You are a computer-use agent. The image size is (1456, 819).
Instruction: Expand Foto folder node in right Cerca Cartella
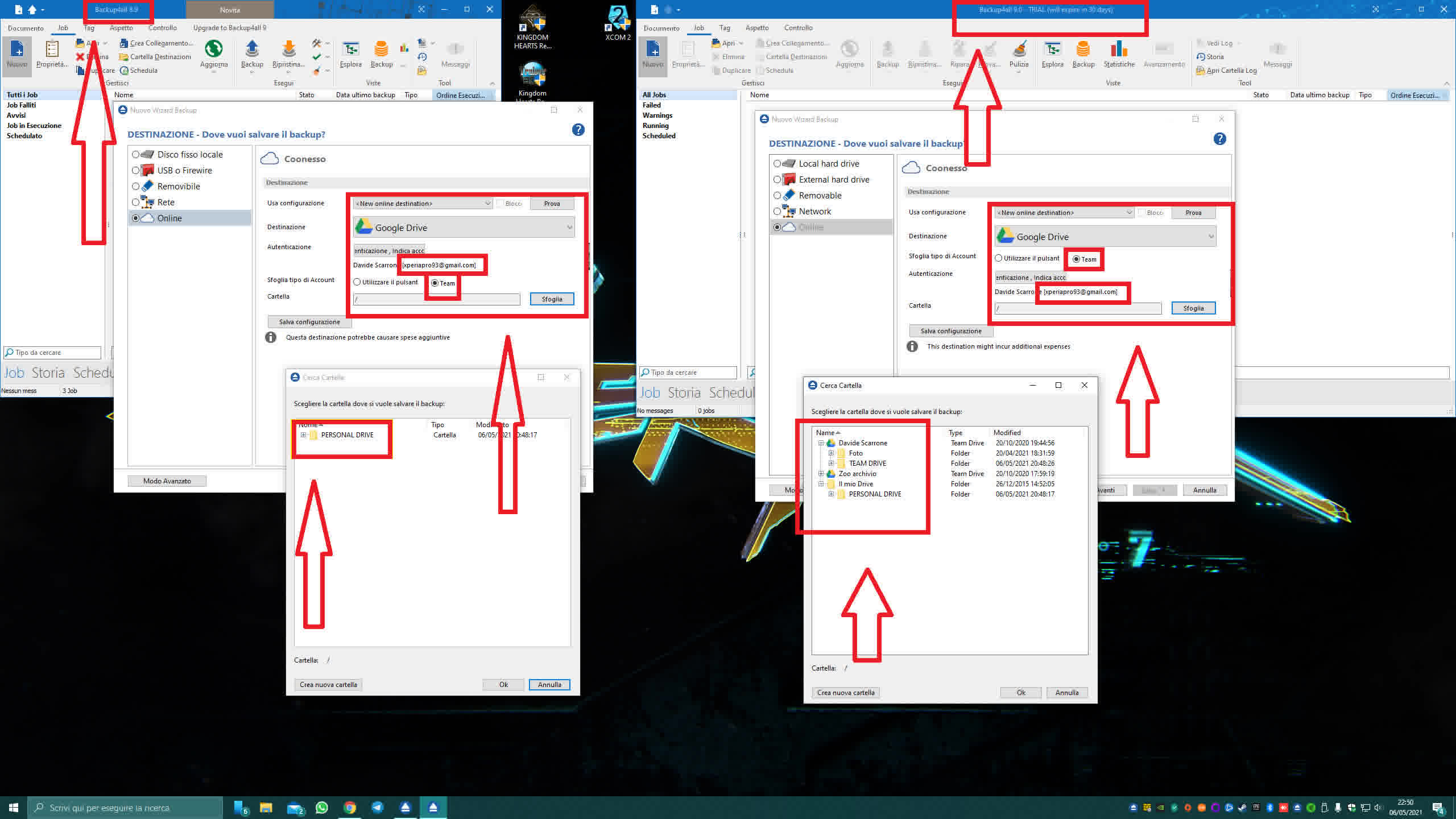pos(831,453)
